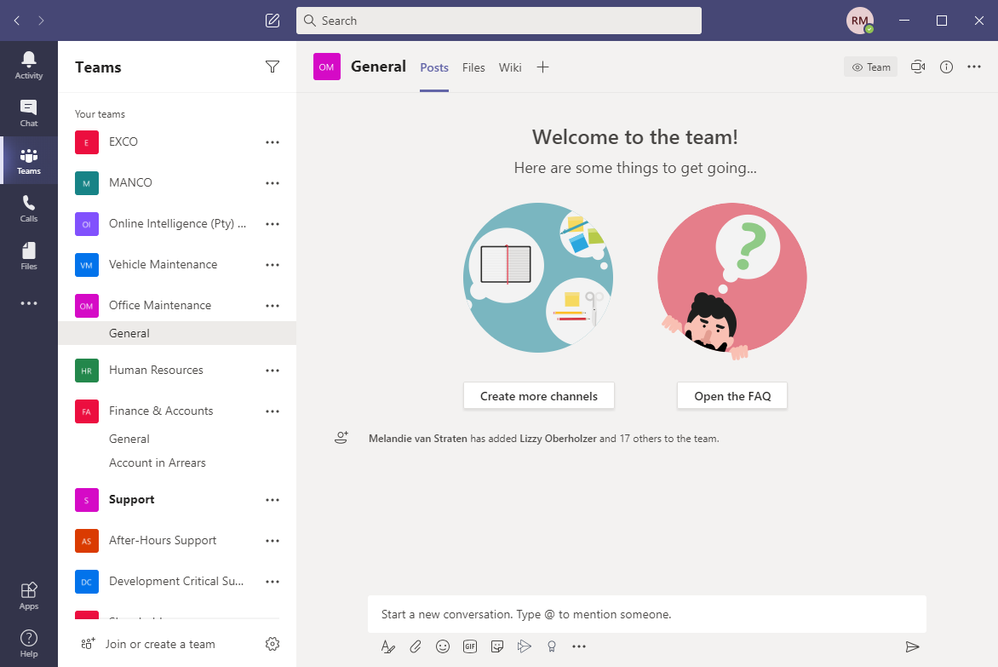Open the Apps store

tap(29, 596)
